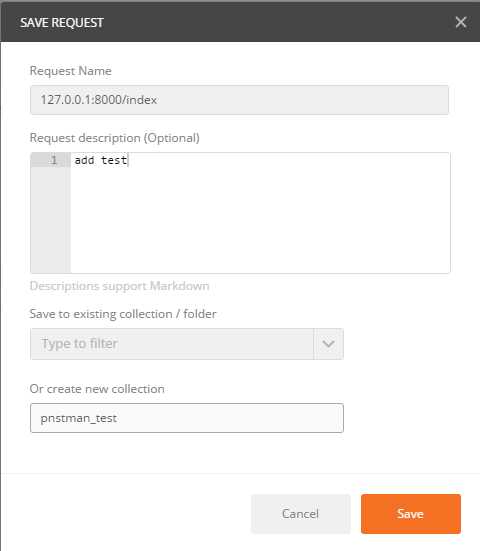The image size is (480, 551).
Task: Click the Request Name input field
Action: click(x=239, y=100)
